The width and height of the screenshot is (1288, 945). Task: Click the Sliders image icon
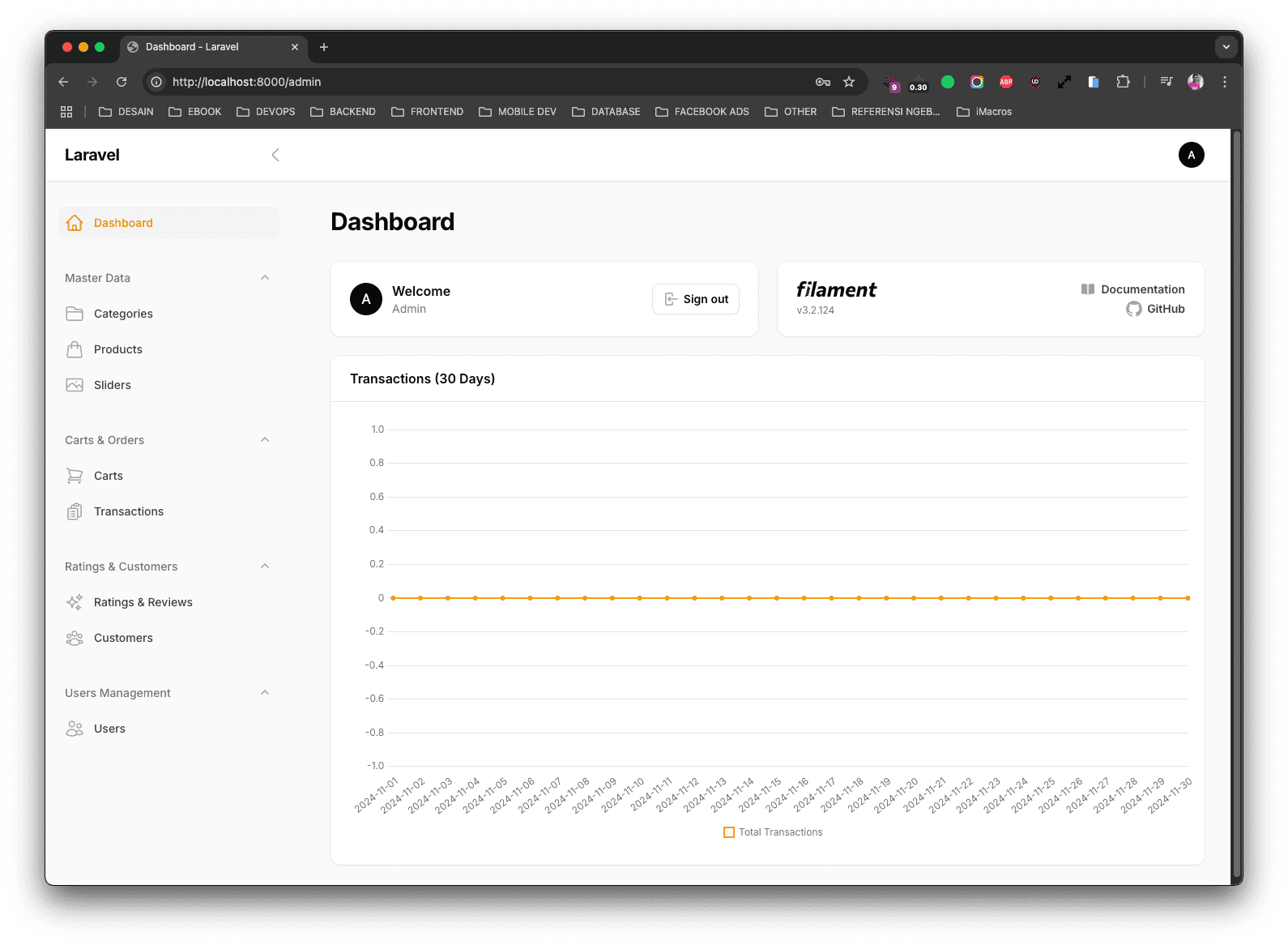point(75,385)
